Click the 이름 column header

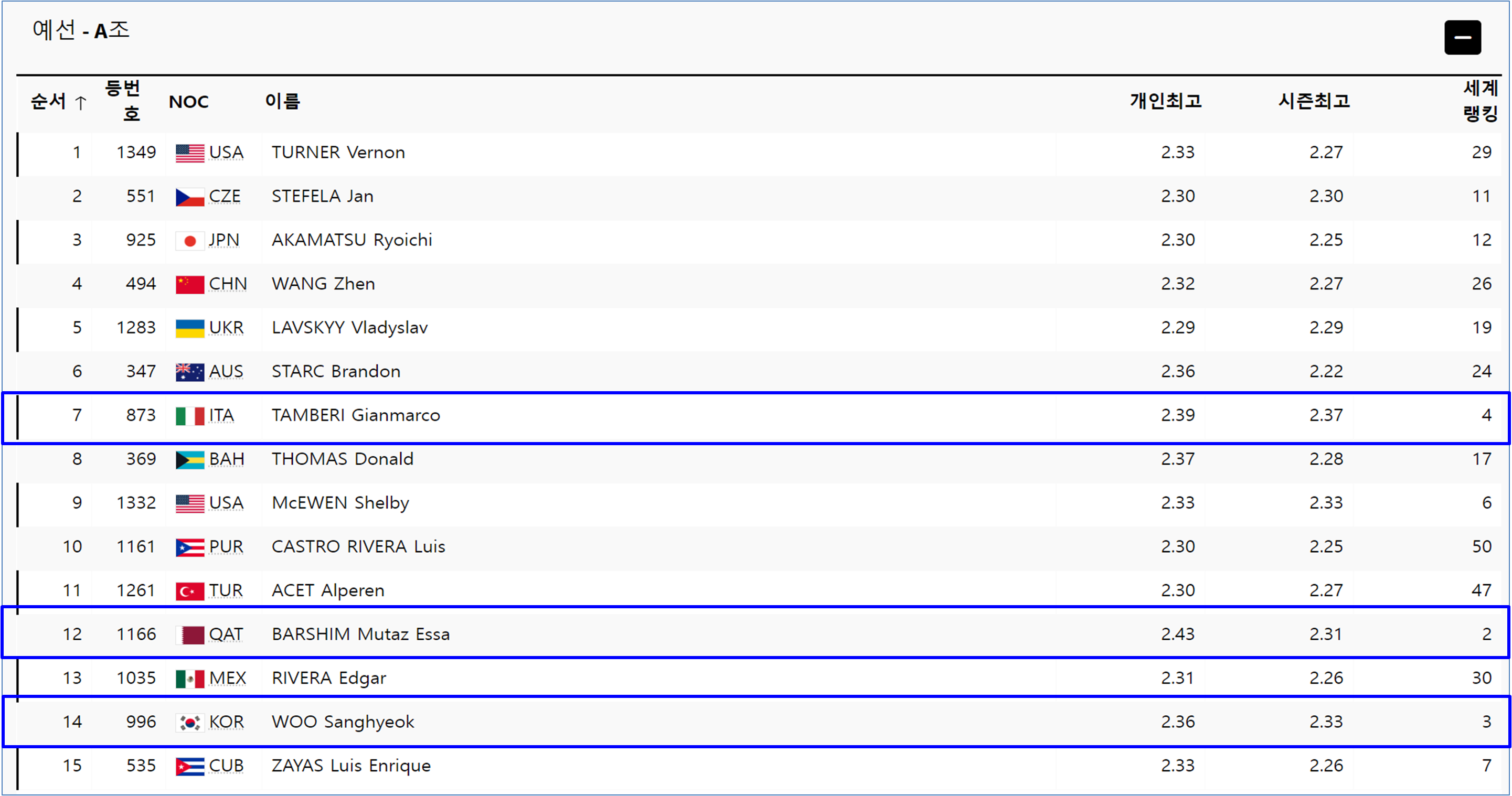282,102
